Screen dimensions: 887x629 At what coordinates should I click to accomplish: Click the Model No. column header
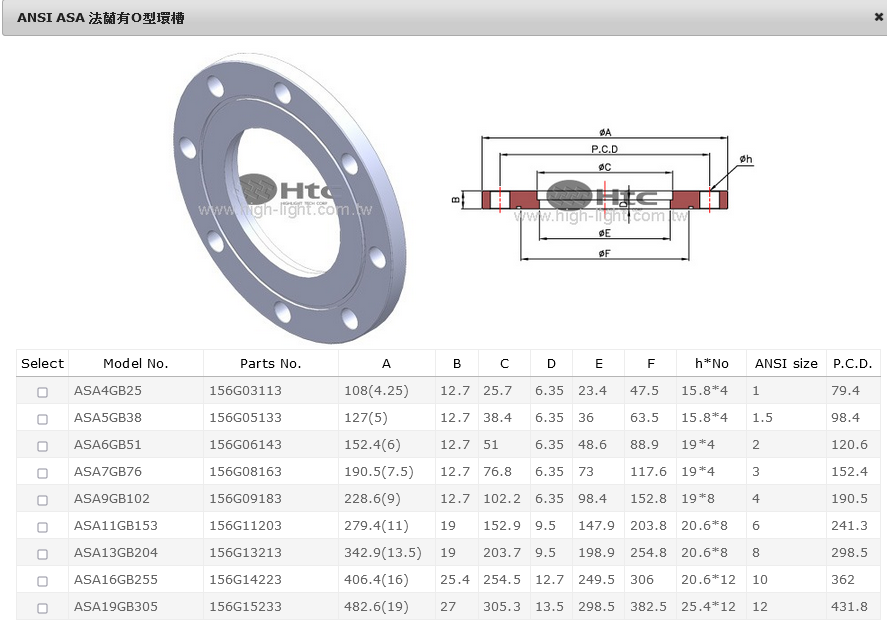[x=135, y=364]
